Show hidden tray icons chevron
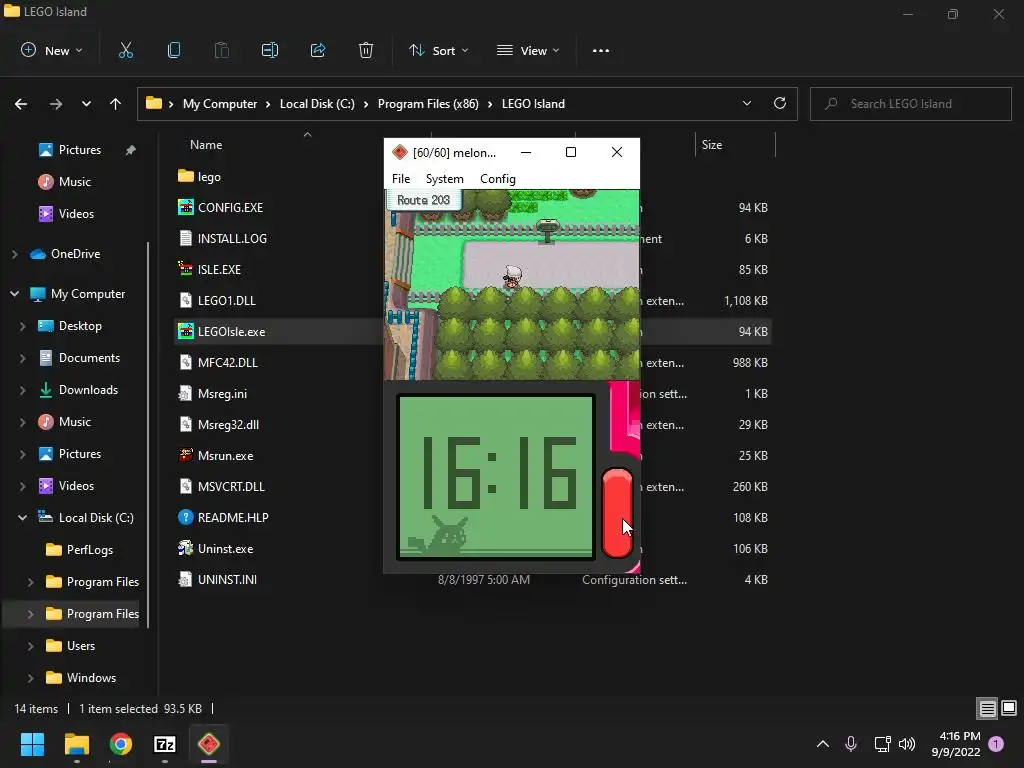The image size is (1024, 768). click(x=823, y=743)
